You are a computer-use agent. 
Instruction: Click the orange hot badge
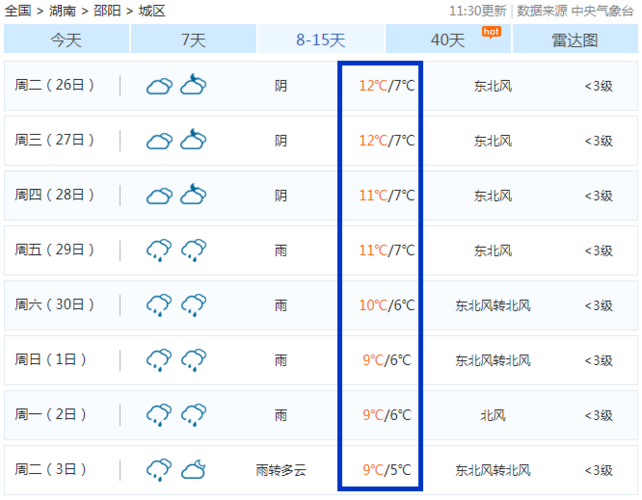point(491,32)
